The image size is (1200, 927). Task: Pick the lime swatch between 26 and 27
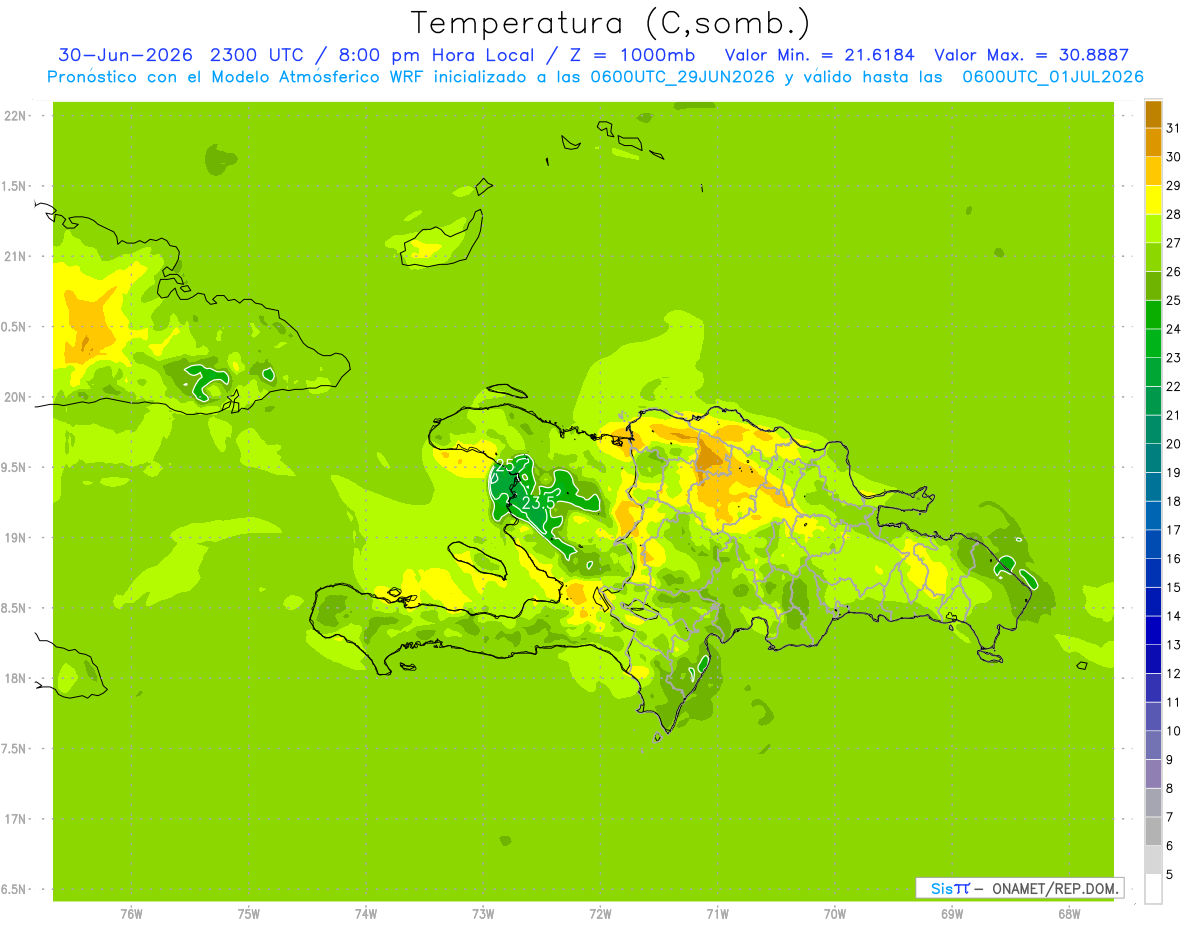[1153, 257]
